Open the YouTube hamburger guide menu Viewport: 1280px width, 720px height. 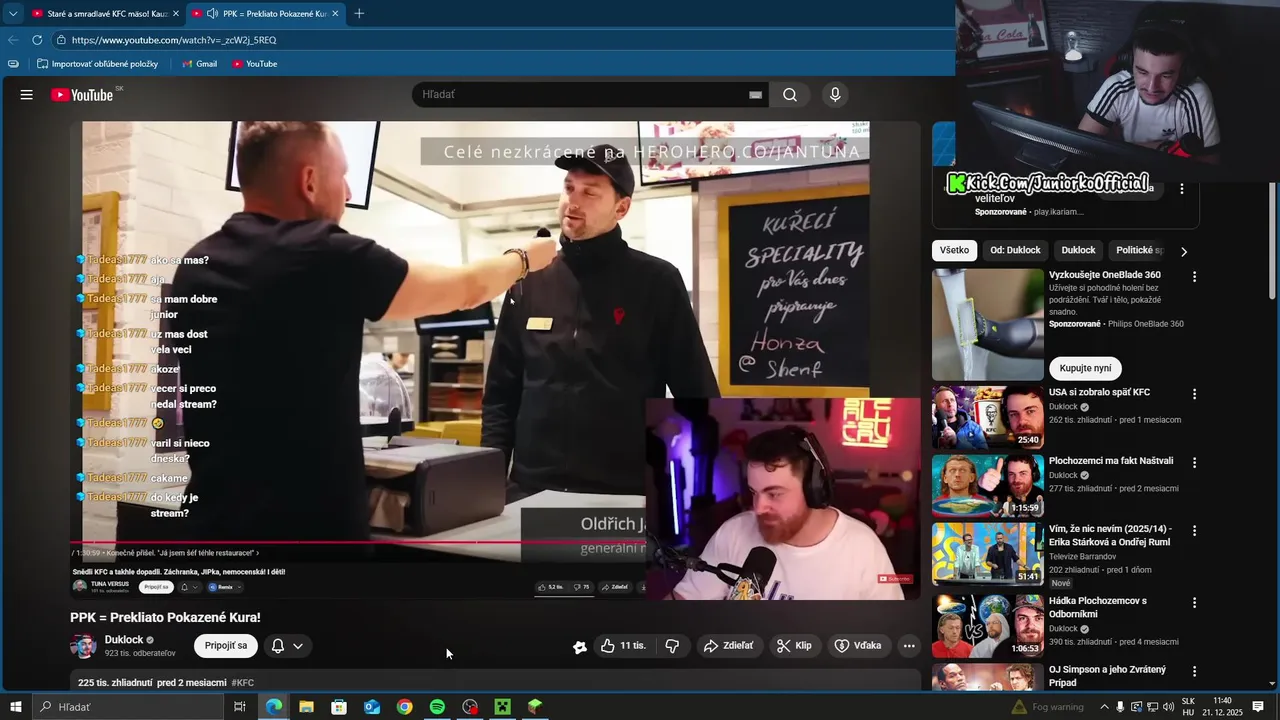(x=27, y=95)
